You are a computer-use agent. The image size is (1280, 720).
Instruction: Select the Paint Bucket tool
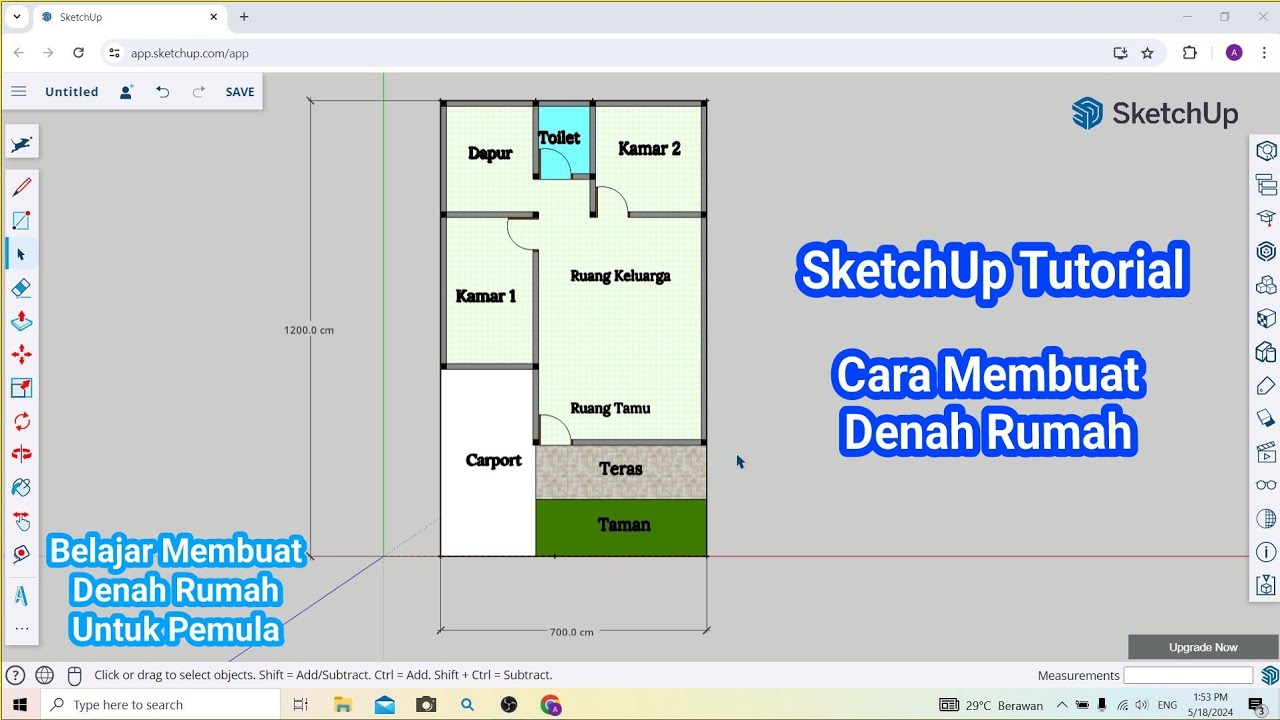21,488
